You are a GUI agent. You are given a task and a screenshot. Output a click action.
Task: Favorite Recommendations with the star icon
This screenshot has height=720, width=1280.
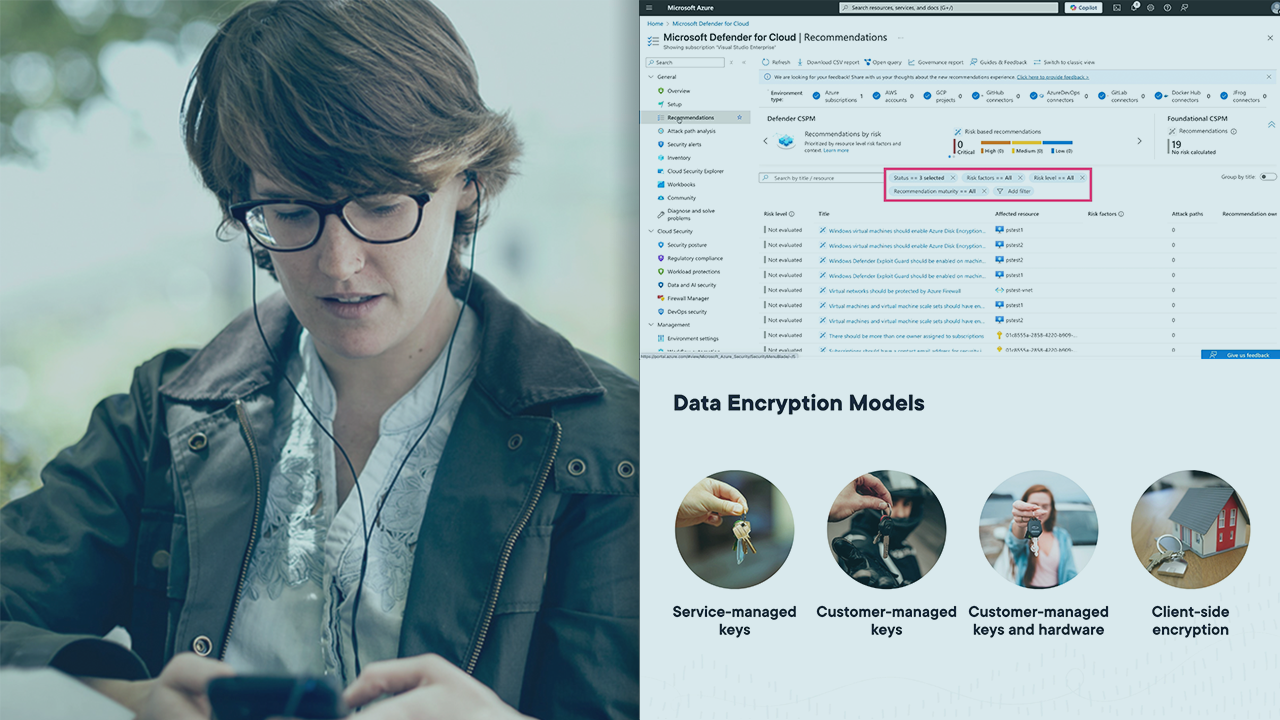[x=739, y=117]
